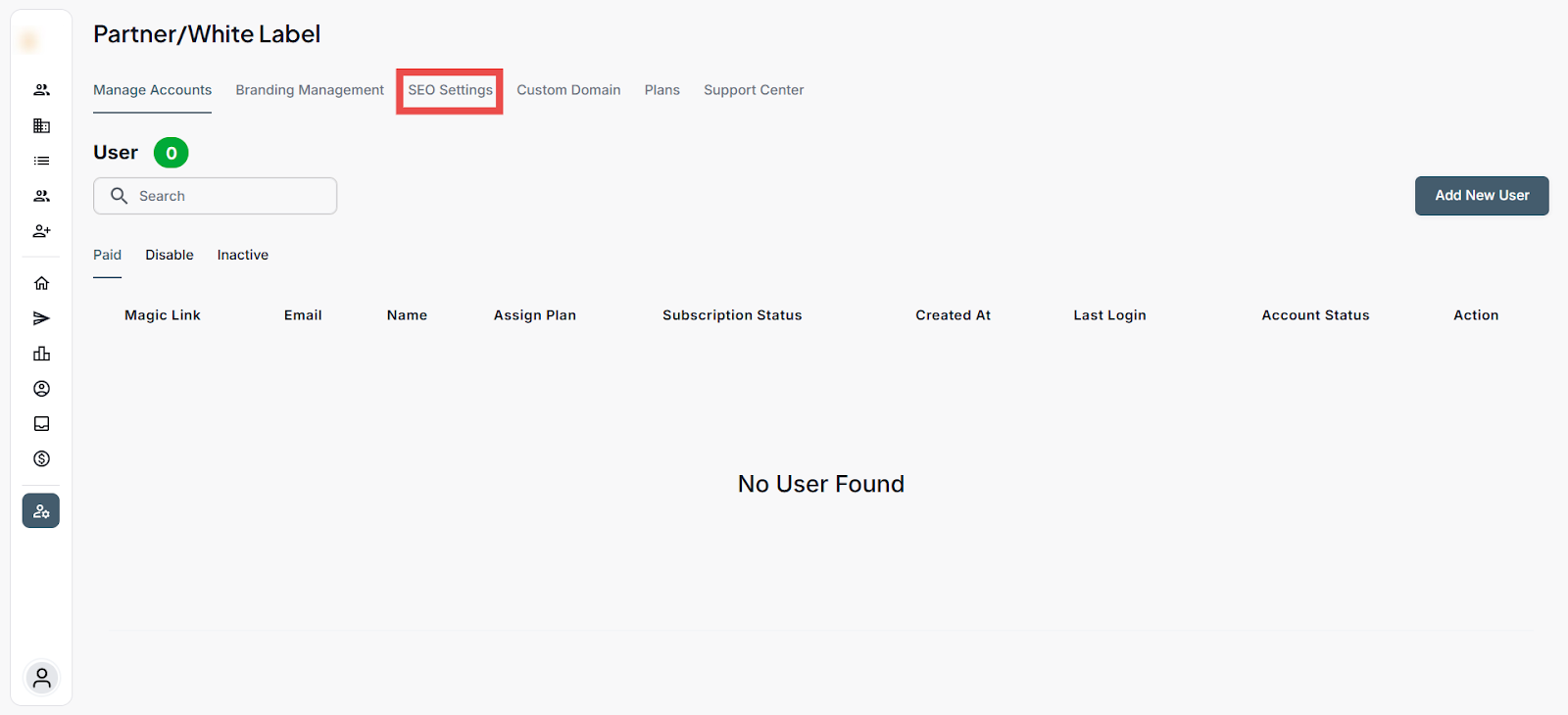Go to the Plans tab
1568x715 pixels.
coord(661,90)
